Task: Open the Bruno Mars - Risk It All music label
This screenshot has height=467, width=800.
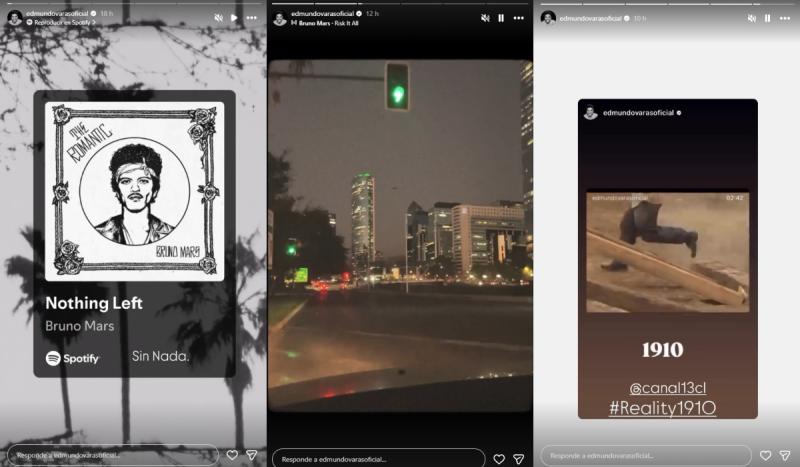Action: click(x=322, y=22)
